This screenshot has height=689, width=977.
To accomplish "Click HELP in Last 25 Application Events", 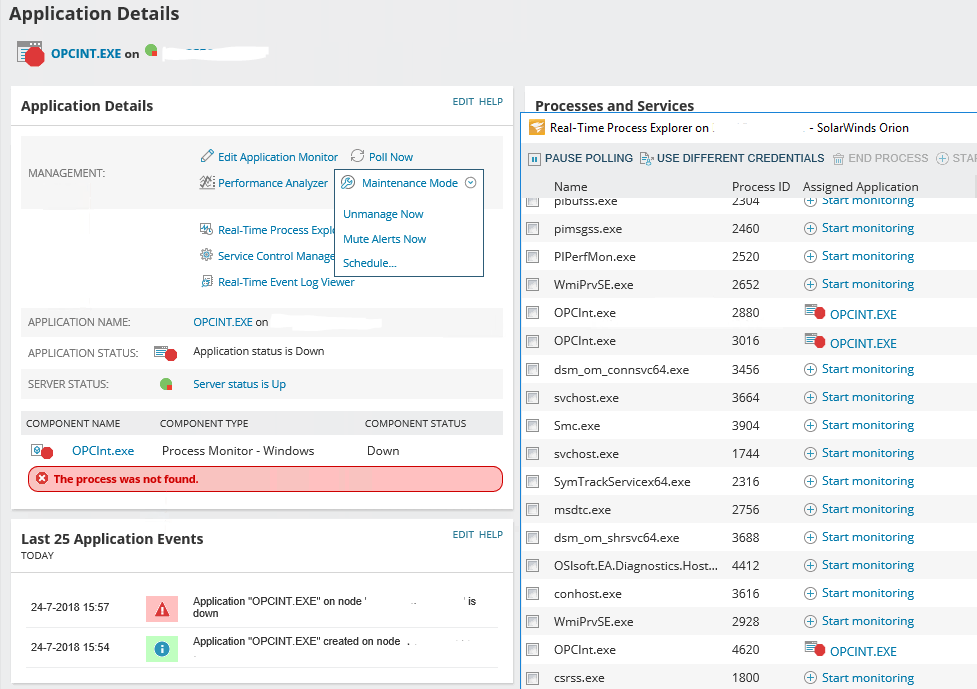I will (x=491, y=535).
